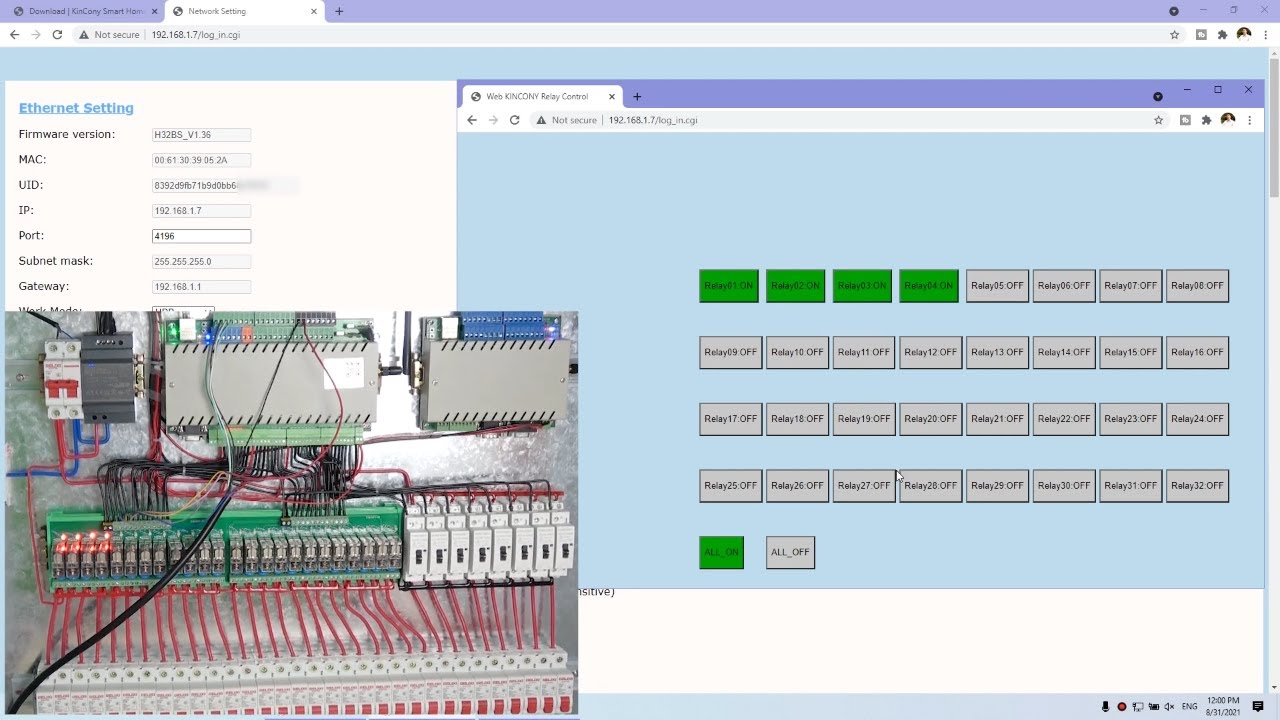Close the Web KINCONY Relay Control tab
Screen dimensions: 1280x720
point(611,97)
